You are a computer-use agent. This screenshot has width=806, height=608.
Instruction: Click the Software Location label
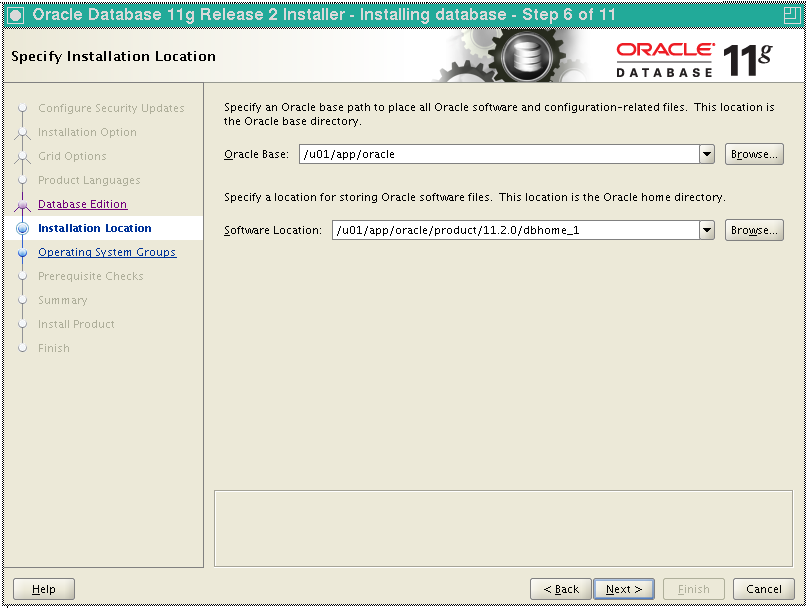(272, 230)
